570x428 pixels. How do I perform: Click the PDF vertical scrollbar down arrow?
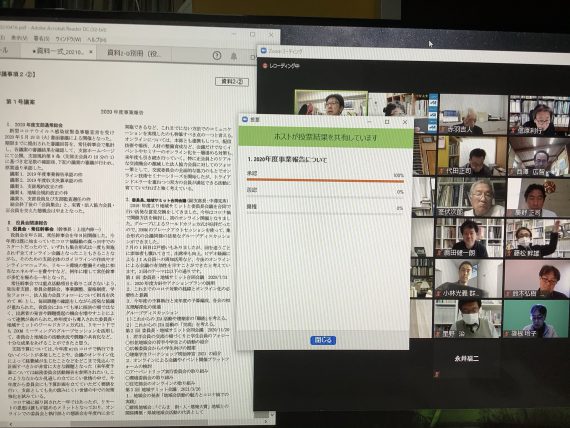(x=272, y=415)
